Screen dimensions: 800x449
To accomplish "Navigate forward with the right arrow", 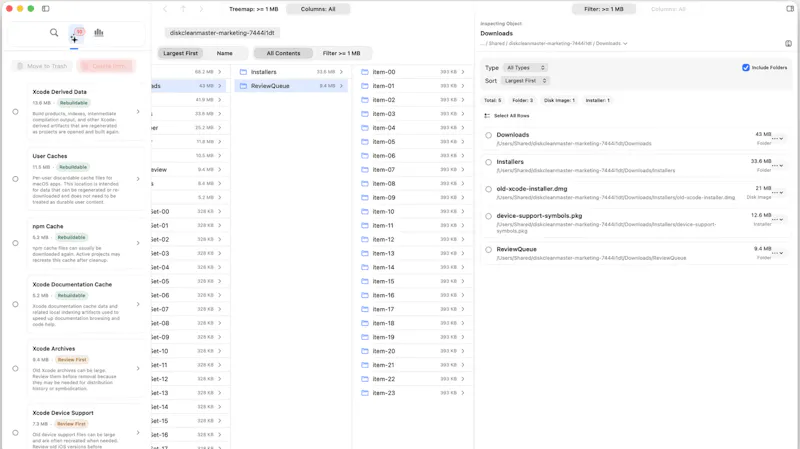I will coord(201,9).
